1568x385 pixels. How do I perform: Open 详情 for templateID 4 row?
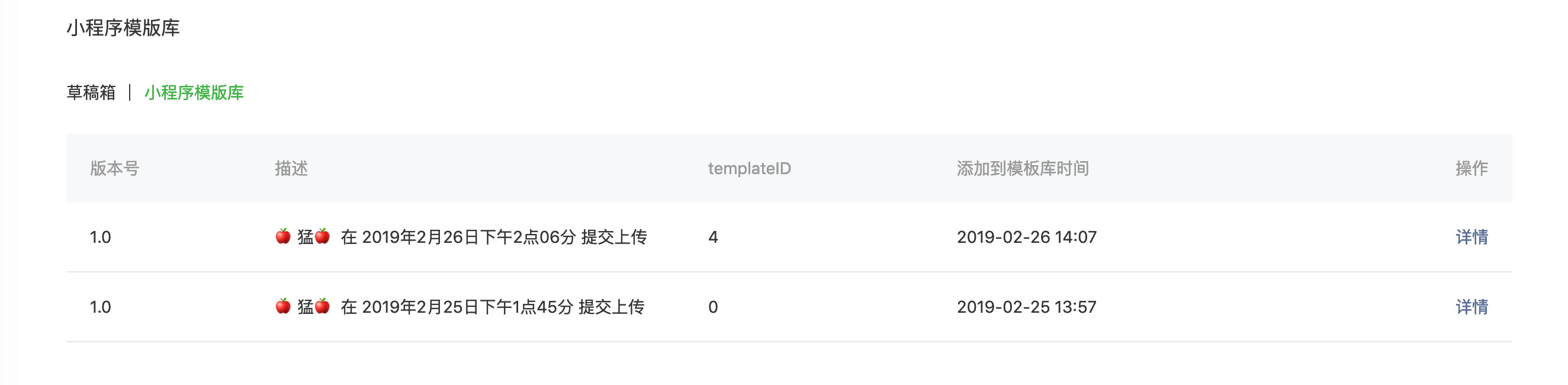point(1471,237)
